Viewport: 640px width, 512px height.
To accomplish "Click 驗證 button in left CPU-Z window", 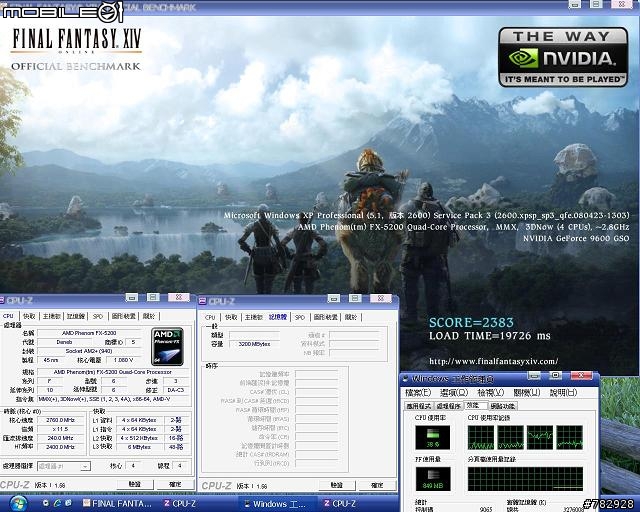I will click(135, 484).
